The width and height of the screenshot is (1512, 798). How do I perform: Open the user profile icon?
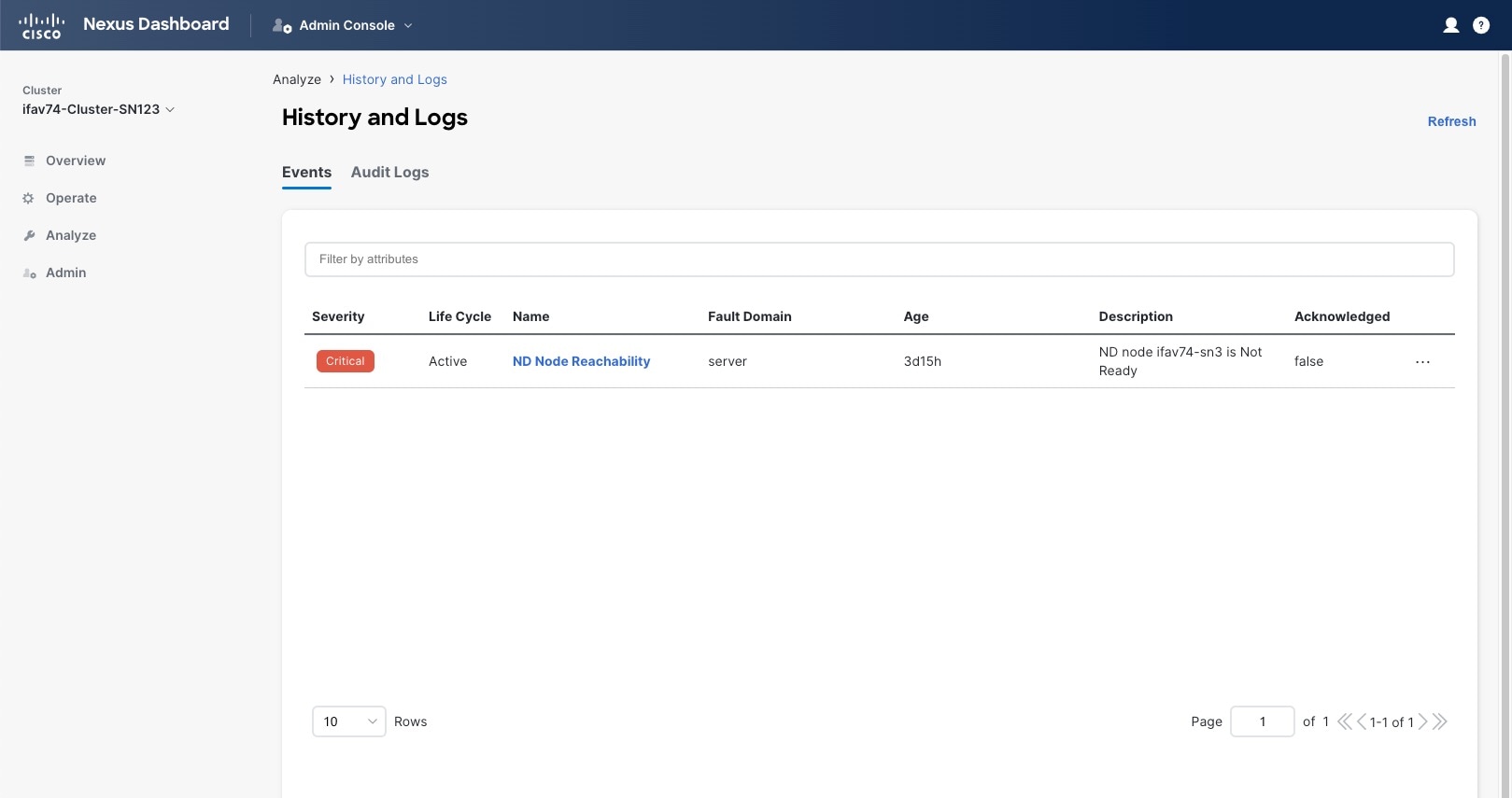(x=1451, y=25)
